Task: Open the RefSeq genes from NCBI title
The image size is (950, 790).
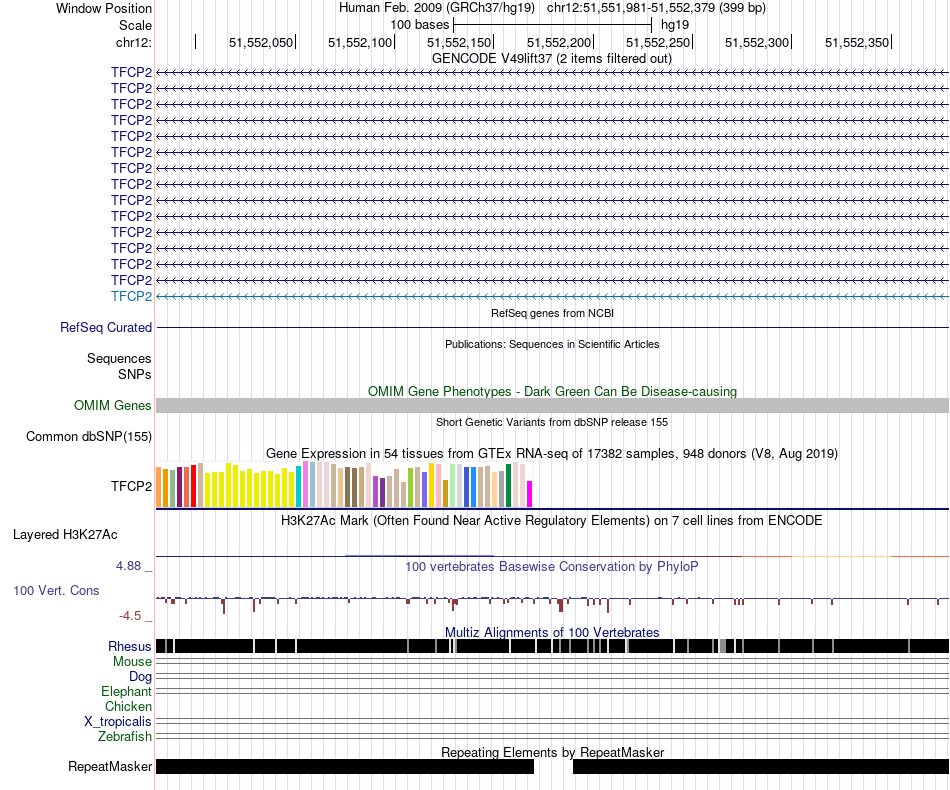Action: [552, 313]
